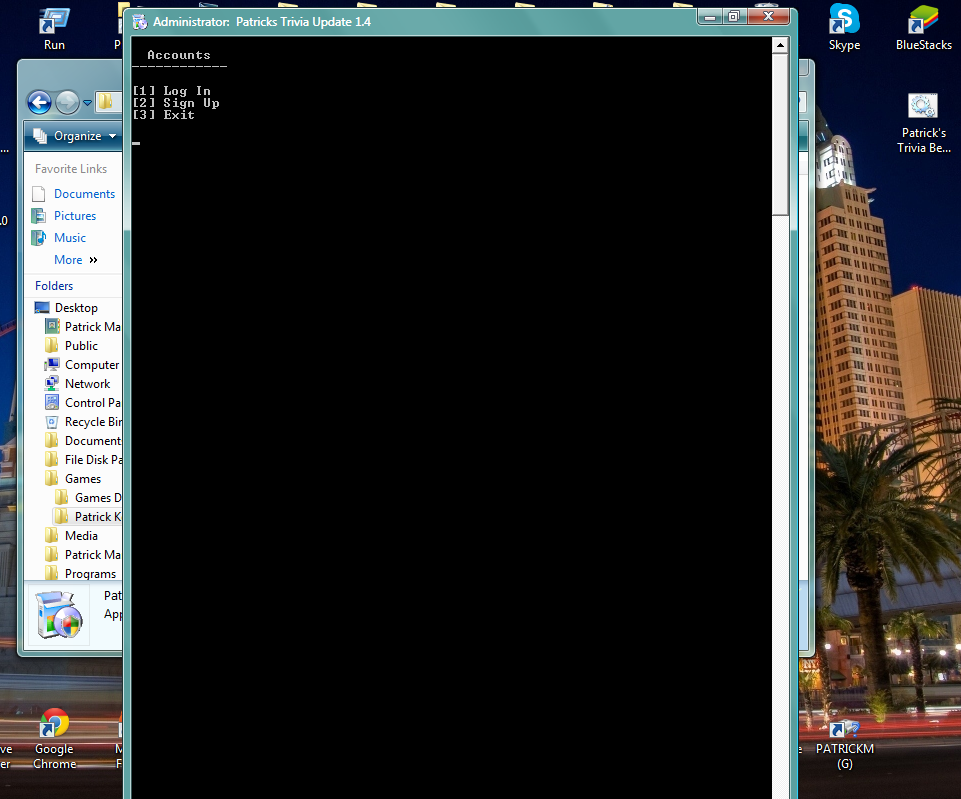Viewport: 961px width, 799px height.
Task: Open the PATRICKM (G) drive shortcut
Action: 845,745
